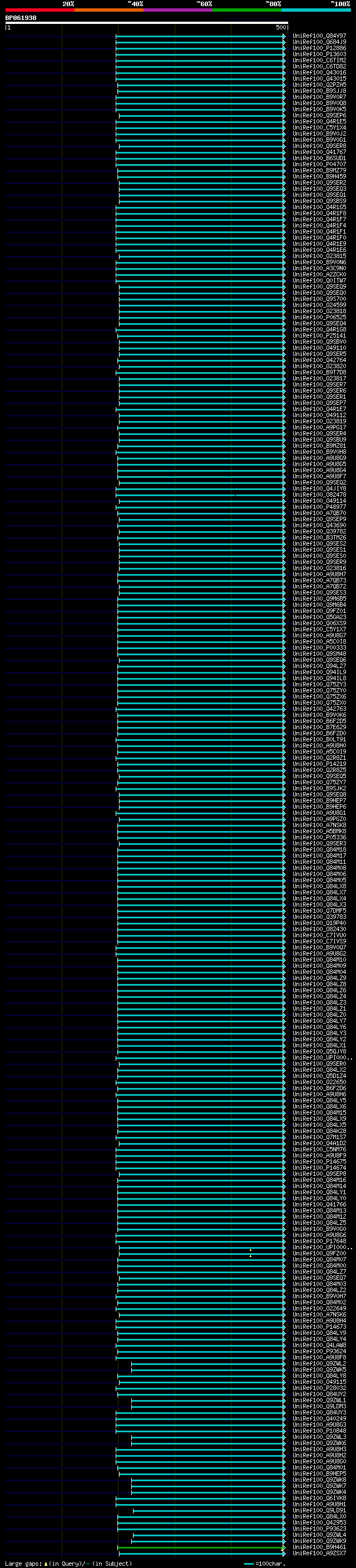Open hit UniRef100_A9U8H3
Image resolution: width=356 pixels, height=1568 pixels.
[x=319, y=1450]
